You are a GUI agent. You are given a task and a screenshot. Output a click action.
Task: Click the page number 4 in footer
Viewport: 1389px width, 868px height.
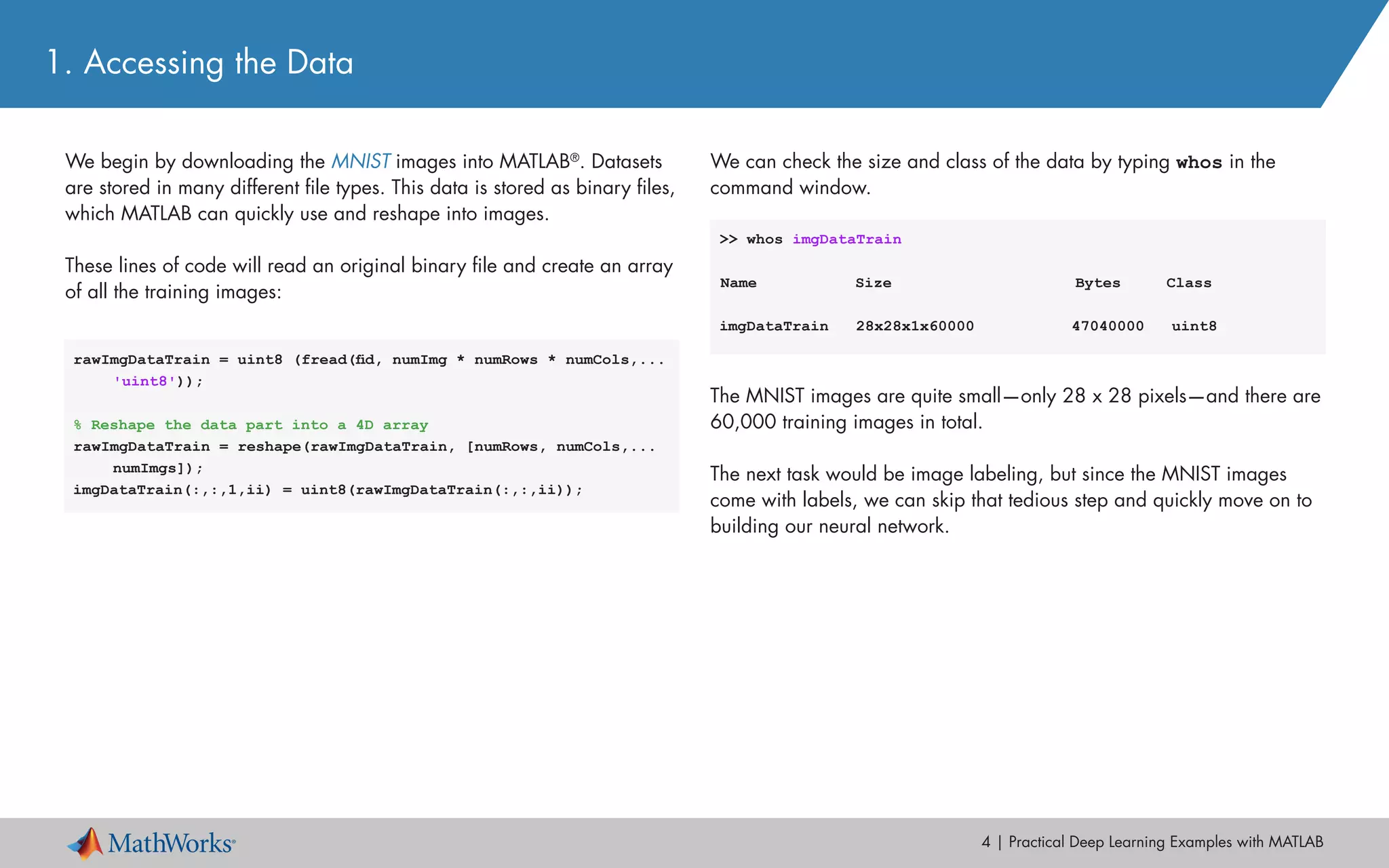(x=985, y=842)
